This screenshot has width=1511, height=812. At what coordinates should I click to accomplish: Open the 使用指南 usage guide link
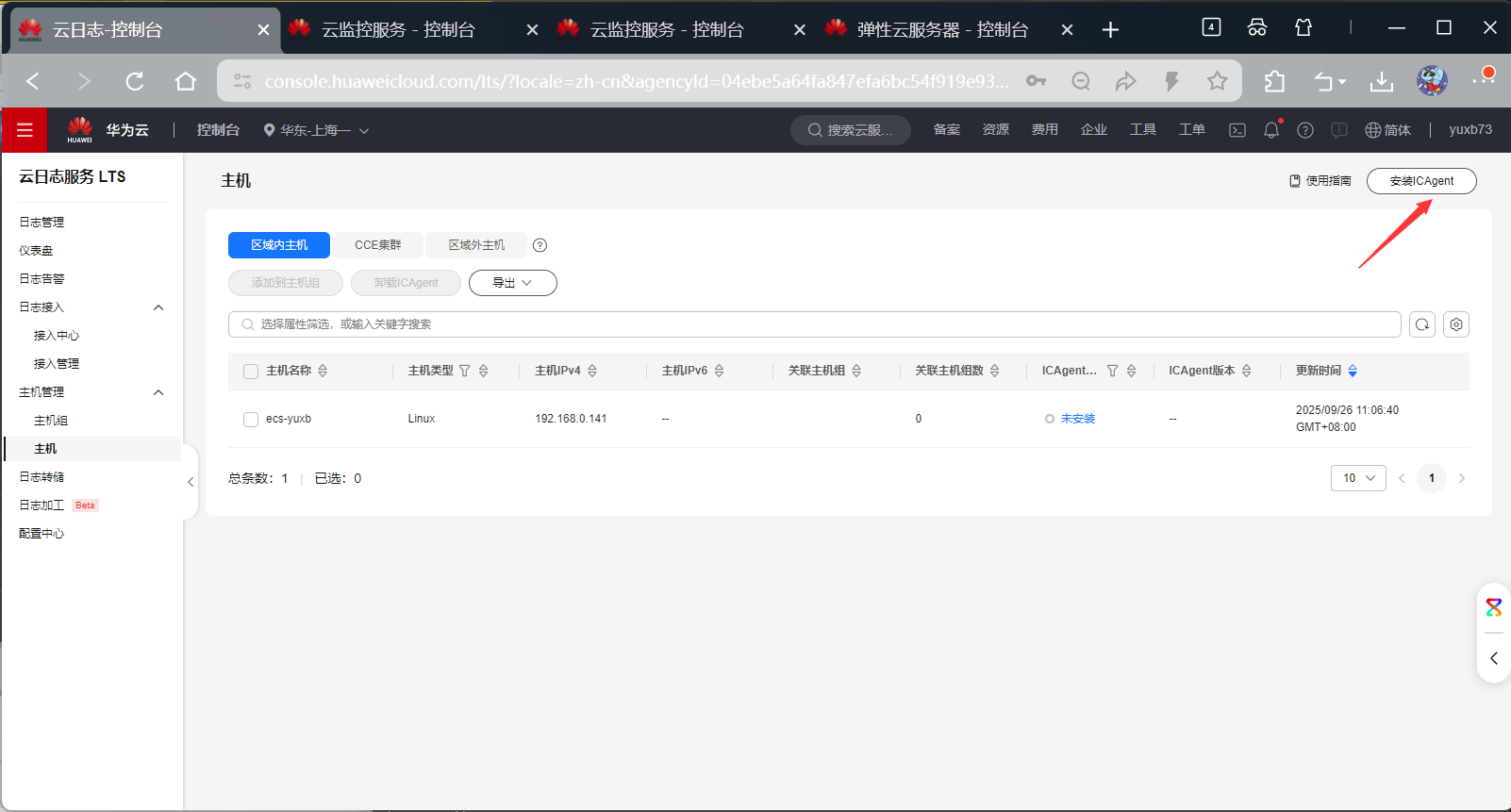1320,181
